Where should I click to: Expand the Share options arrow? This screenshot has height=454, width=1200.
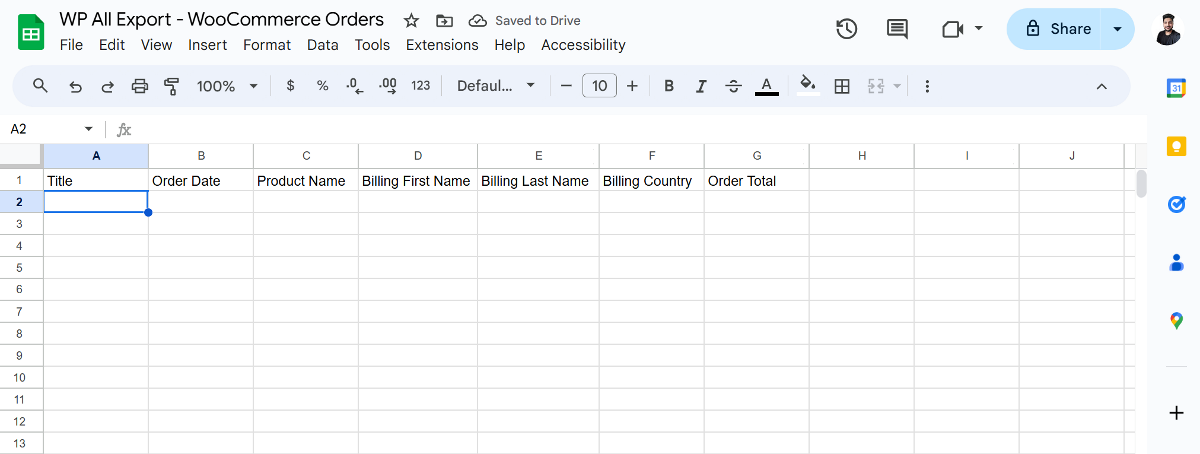pyautogui.click(x=1117, y=29)
